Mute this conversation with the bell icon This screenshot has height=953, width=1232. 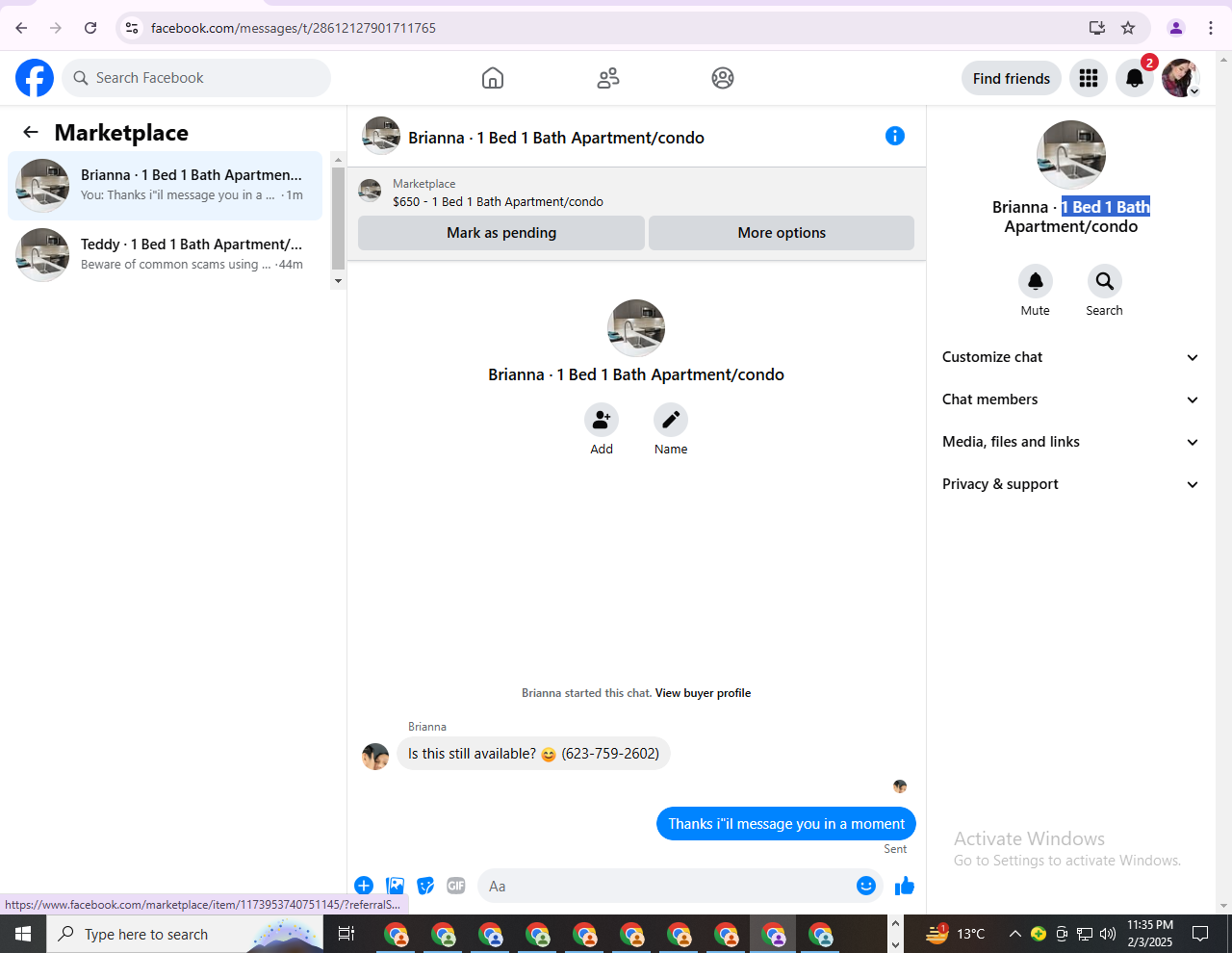(1036, 281)
